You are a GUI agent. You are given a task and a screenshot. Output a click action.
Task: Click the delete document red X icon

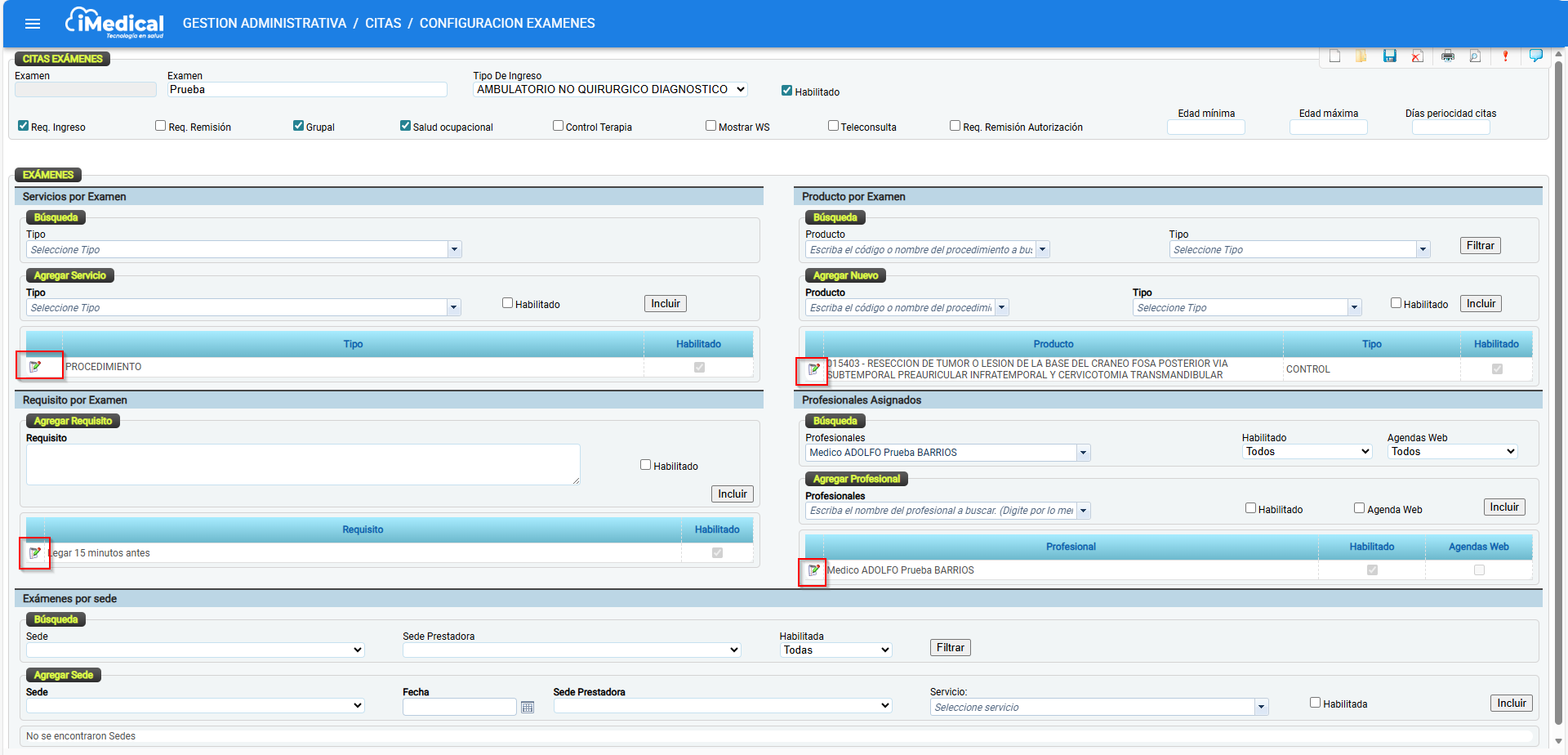coord(1418,56)
